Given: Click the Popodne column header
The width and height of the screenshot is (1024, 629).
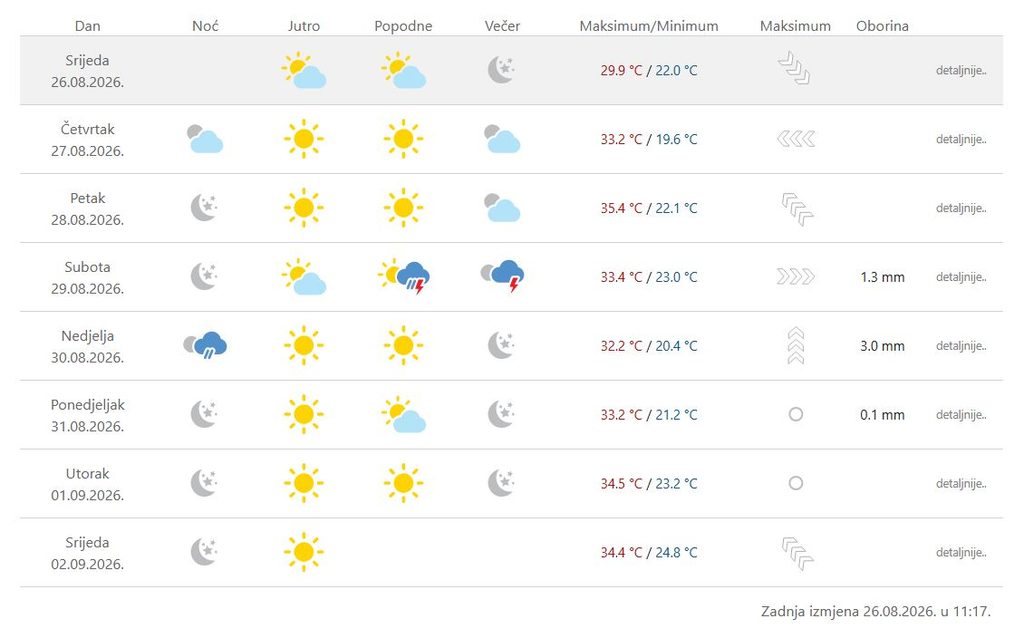Looking at the screenshot, I should point(403,26).
